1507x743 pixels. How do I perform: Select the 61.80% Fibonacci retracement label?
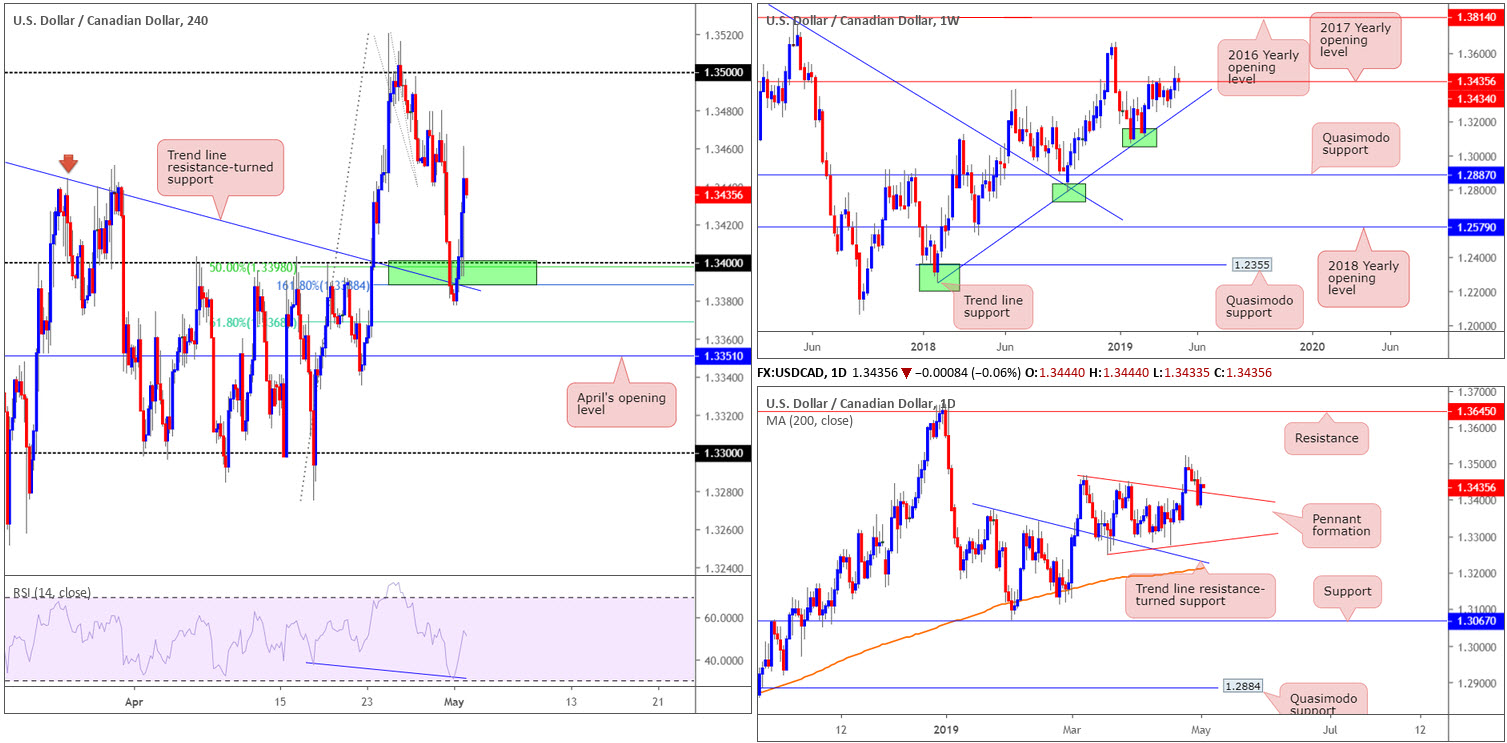point(252,321)
